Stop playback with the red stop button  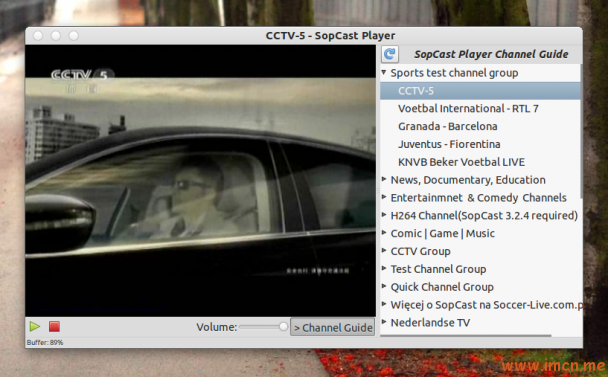point(54,327)
